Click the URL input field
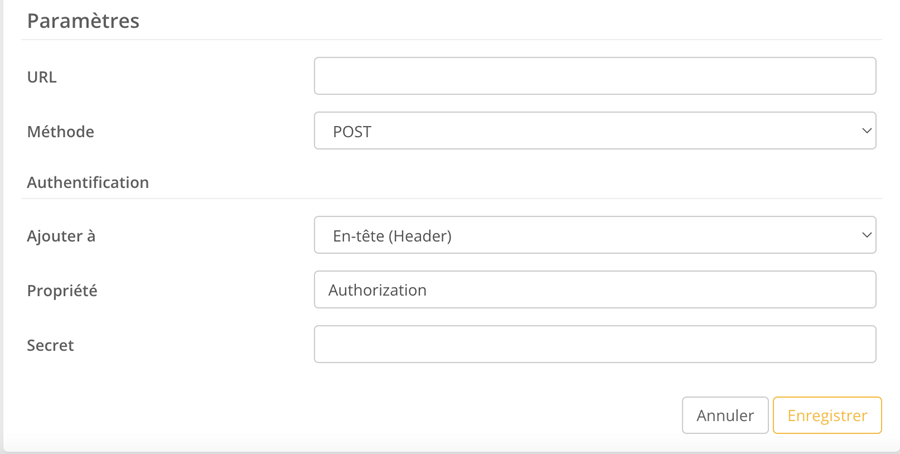Image resolution: width=900 pixels, height=454 pixels. pyautogui.click(x=594, y=76)
